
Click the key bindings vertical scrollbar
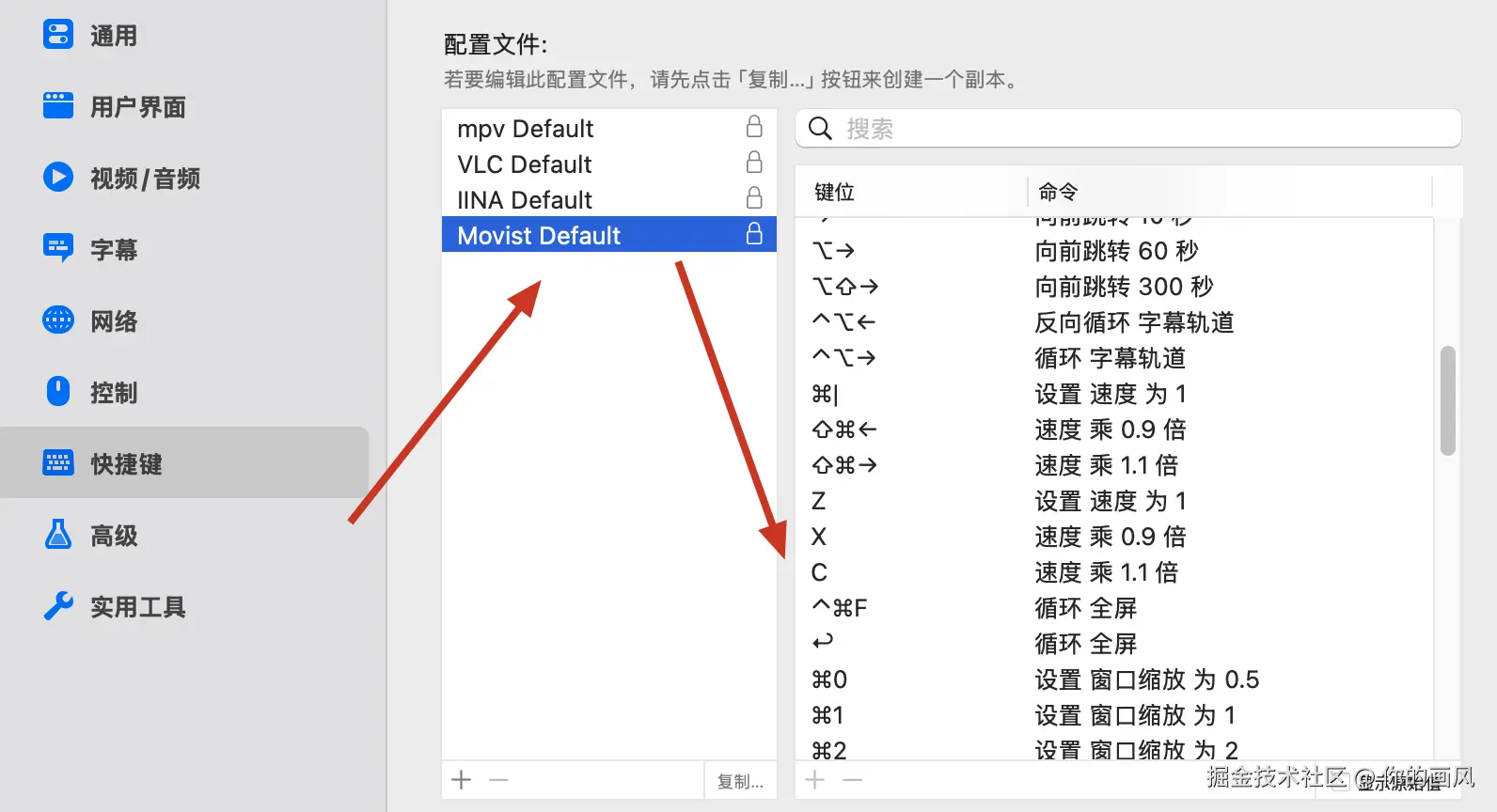pyautogui.click(x=1448, y=401)
